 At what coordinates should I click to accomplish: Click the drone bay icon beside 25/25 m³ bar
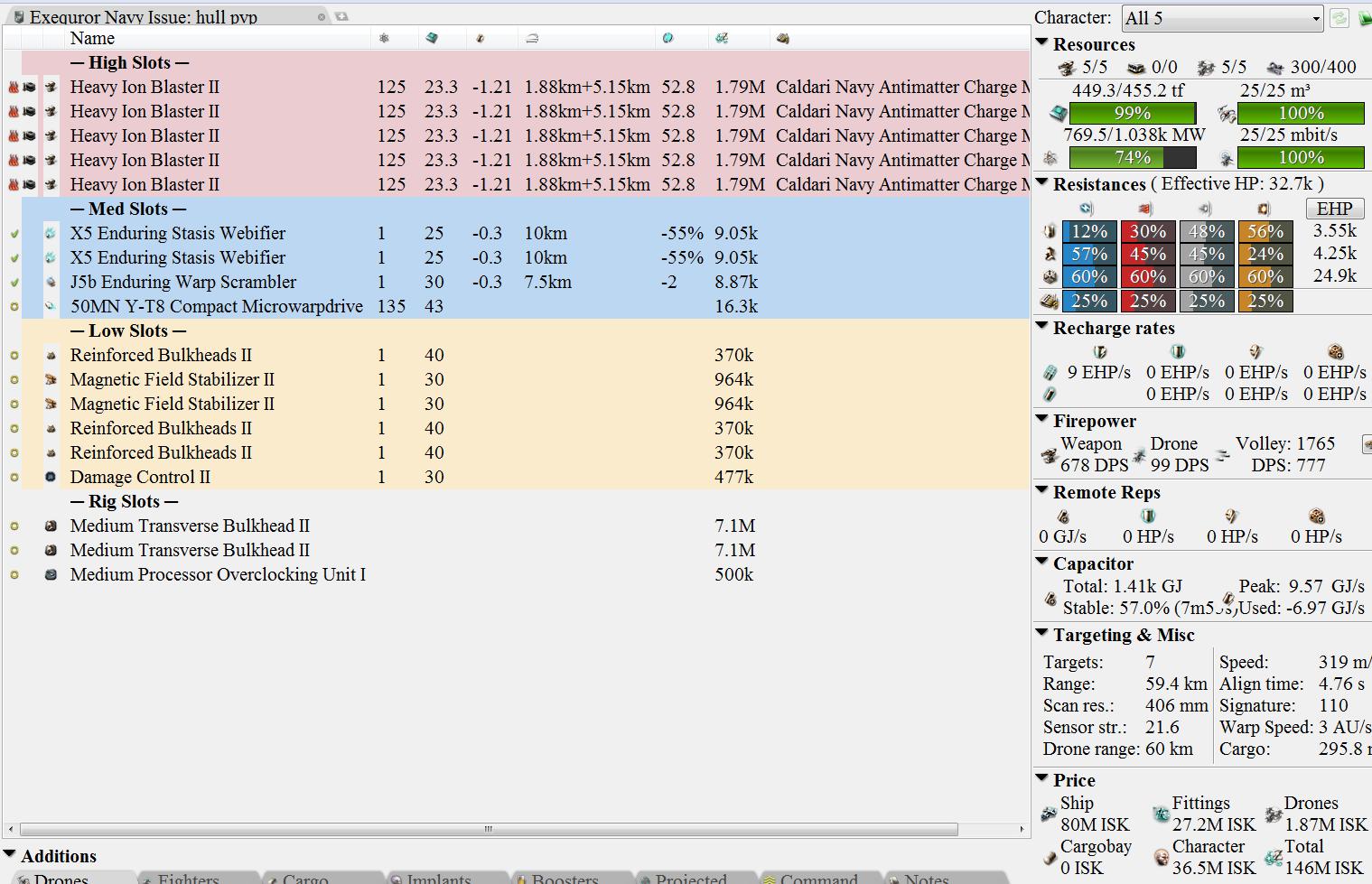1226,113
